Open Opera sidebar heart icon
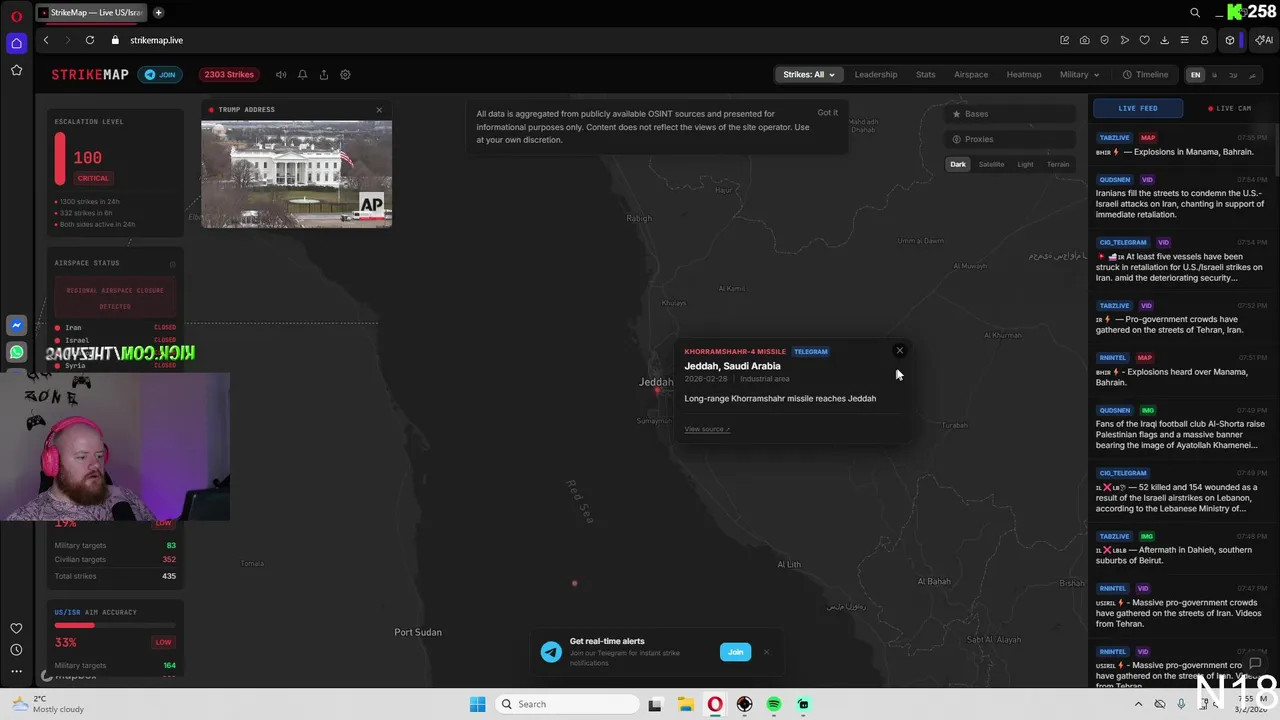 (16, 628)
